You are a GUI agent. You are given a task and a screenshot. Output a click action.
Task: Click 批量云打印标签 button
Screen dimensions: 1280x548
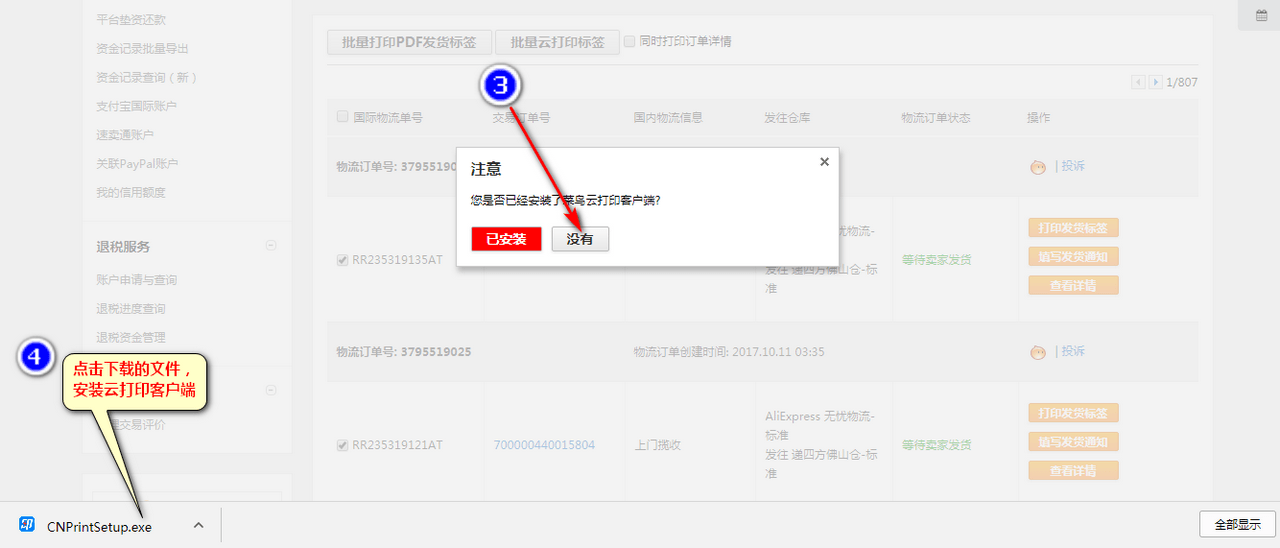(x=557, y=42)
